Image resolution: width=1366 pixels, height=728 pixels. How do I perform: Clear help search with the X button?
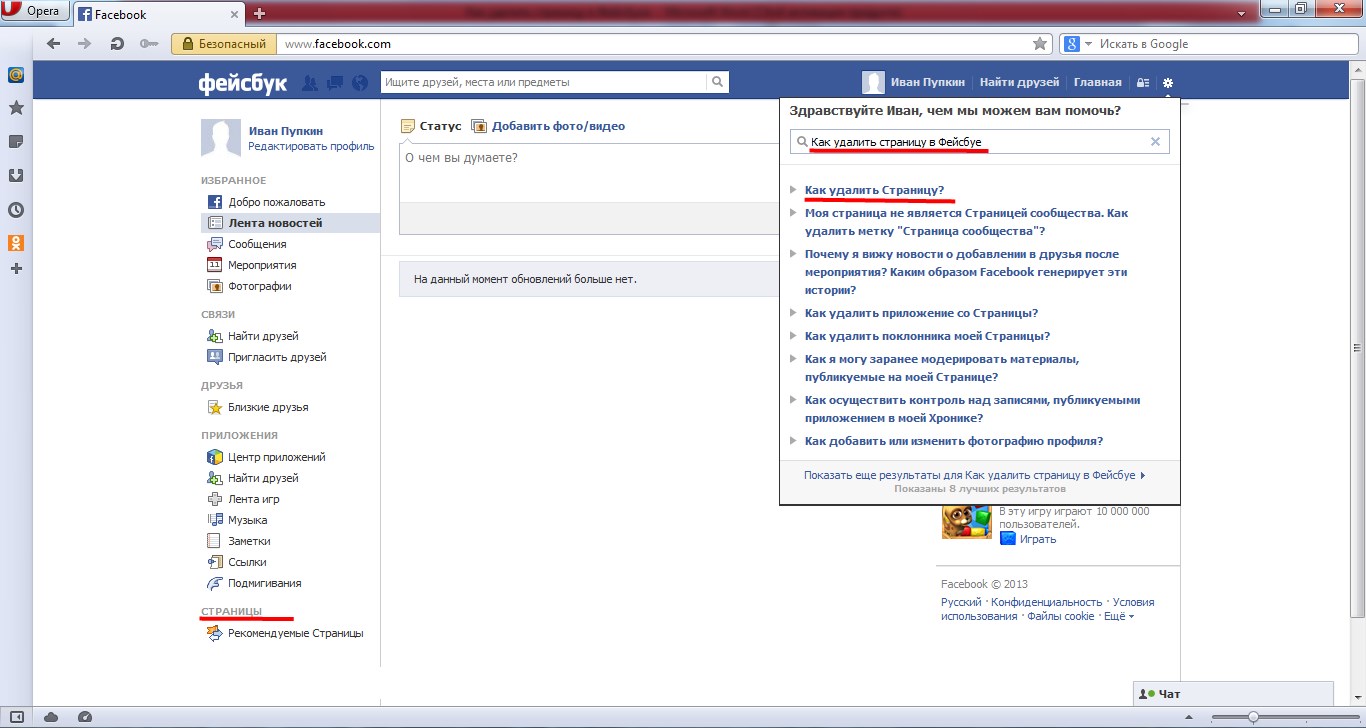click(1155, 142)
